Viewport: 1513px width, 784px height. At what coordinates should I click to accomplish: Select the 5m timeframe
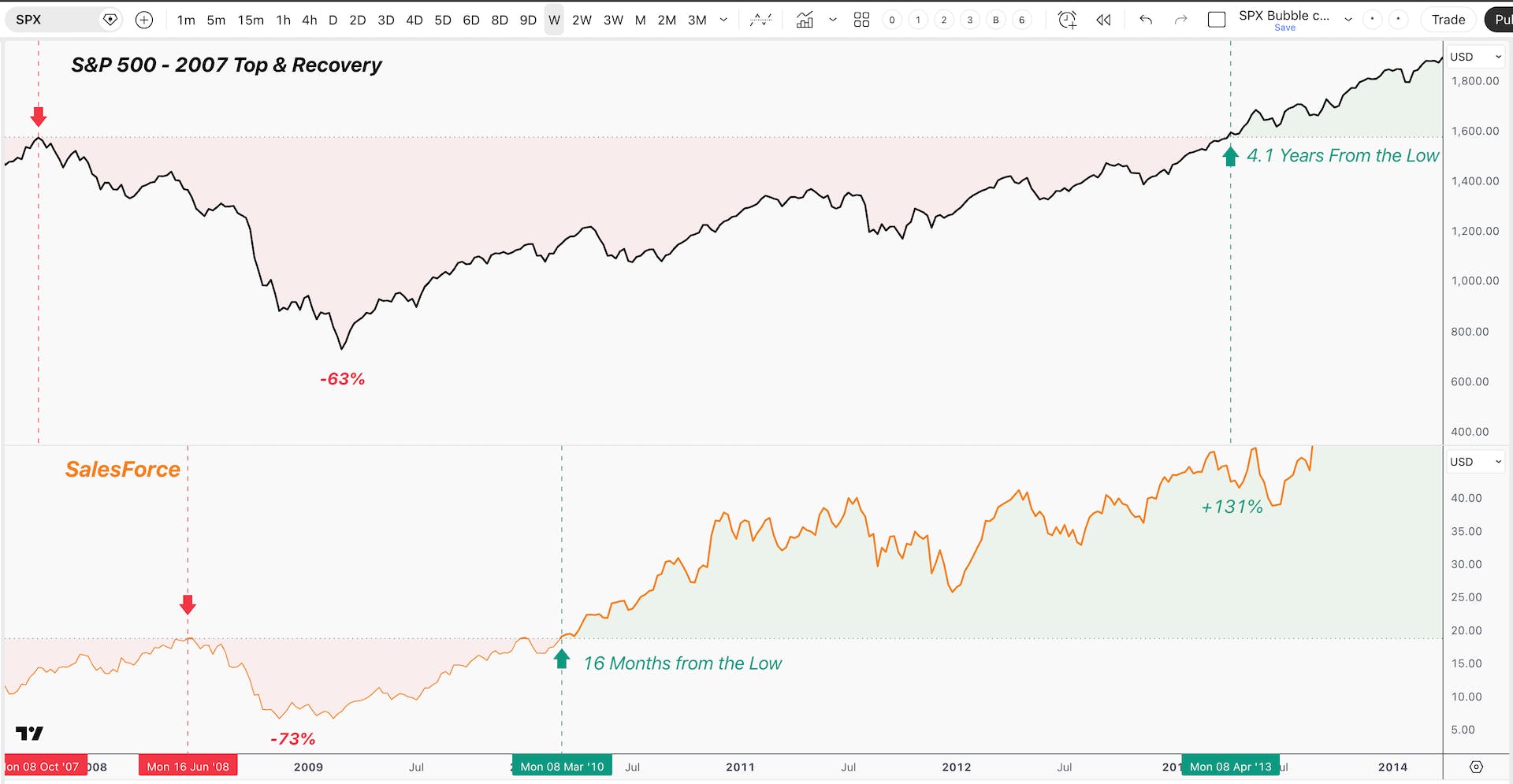coord(216,20)
